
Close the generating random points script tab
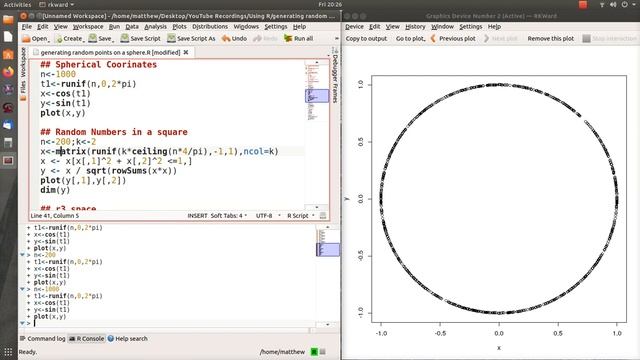[186, 52]
